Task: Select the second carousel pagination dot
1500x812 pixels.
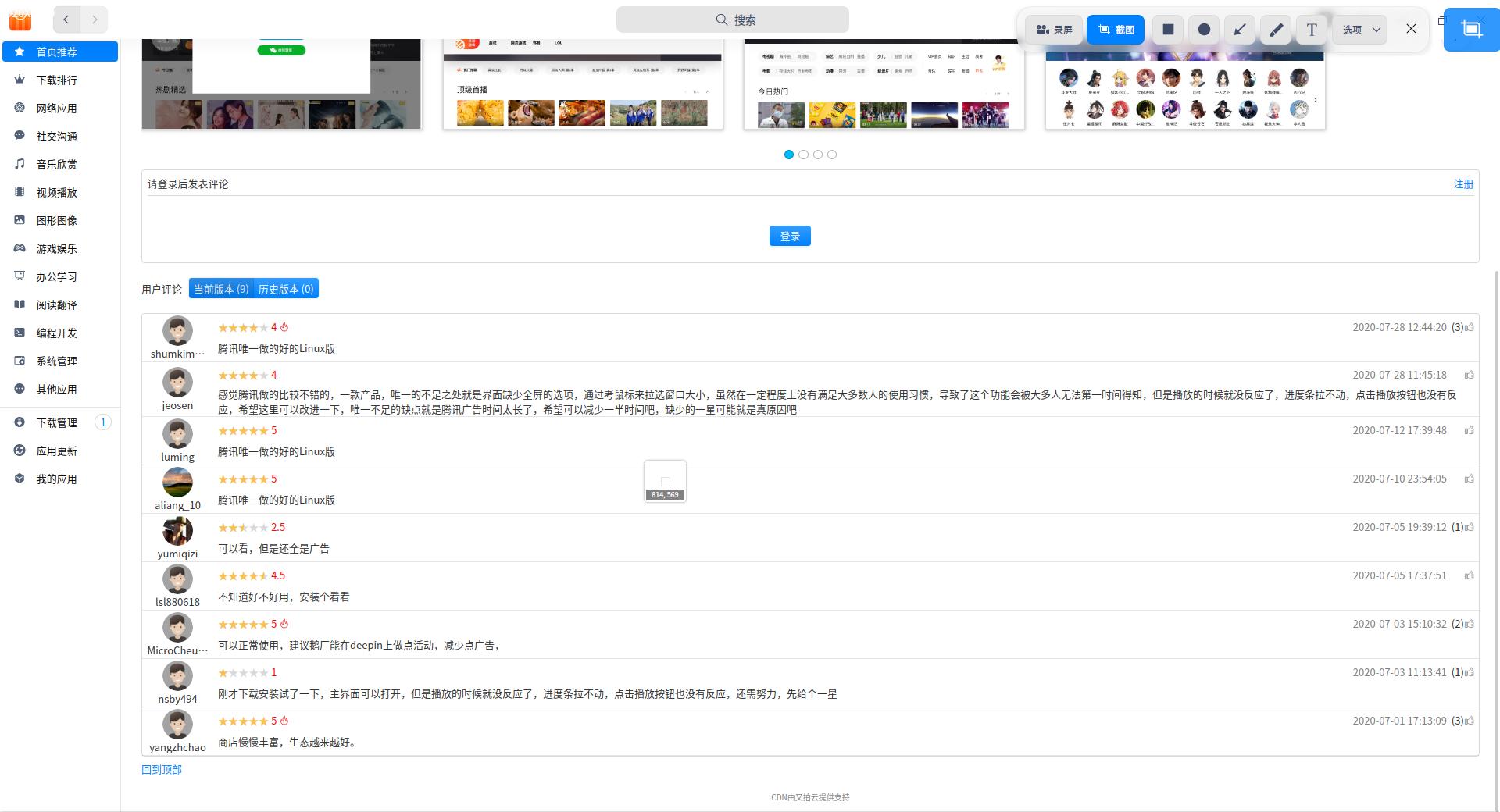Action: 803,155
